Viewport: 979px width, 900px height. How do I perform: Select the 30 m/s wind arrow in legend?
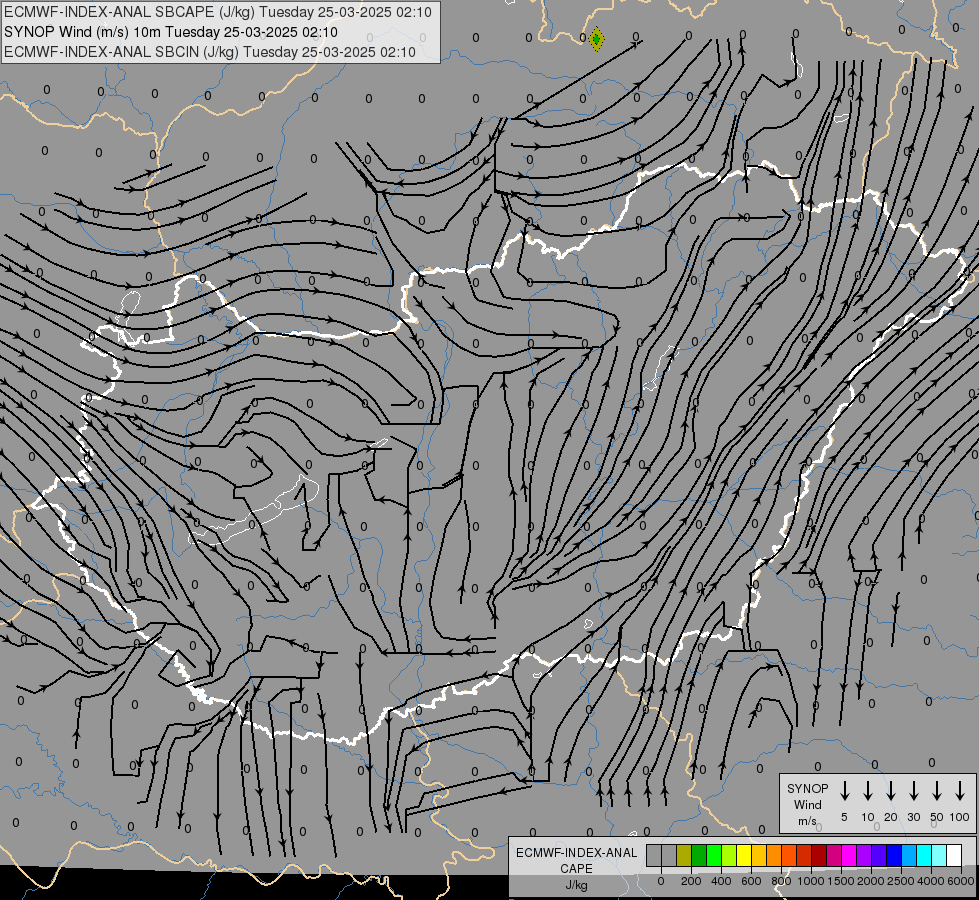tap(913, 791)
